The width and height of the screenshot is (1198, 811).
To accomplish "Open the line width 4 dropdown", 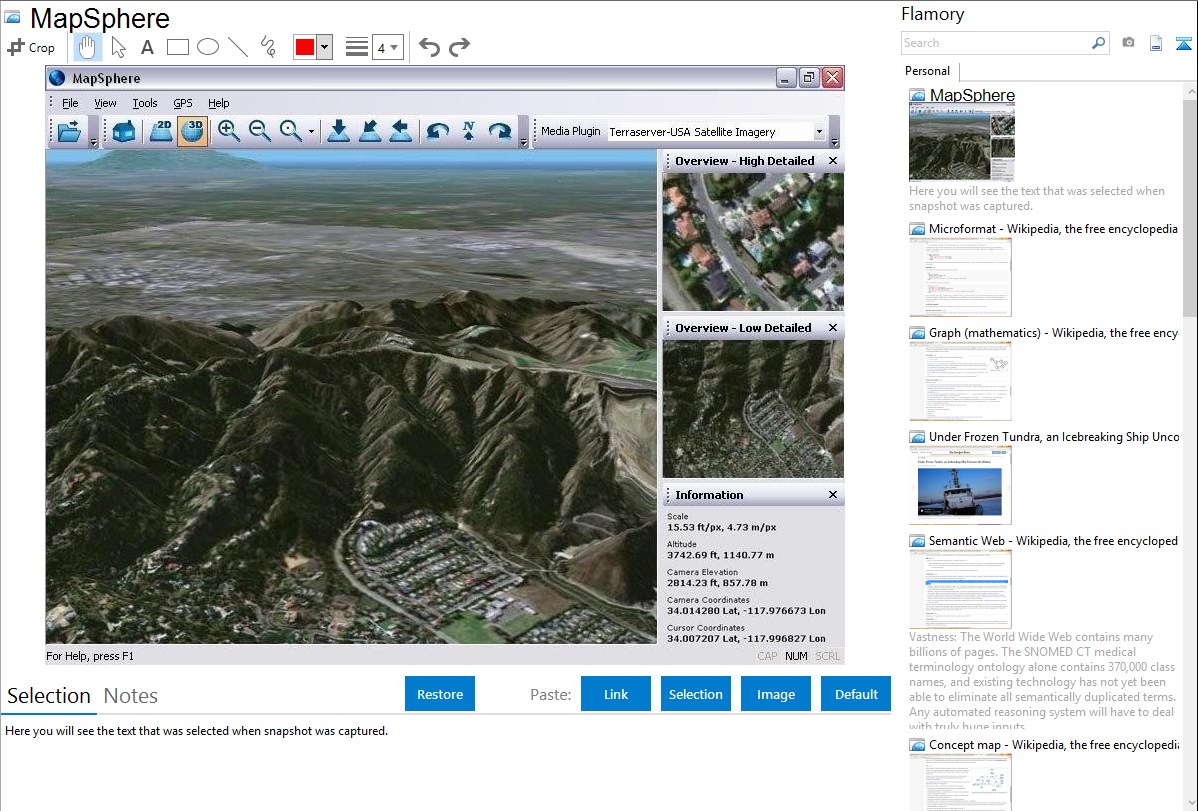I will [x=387, y=47].
